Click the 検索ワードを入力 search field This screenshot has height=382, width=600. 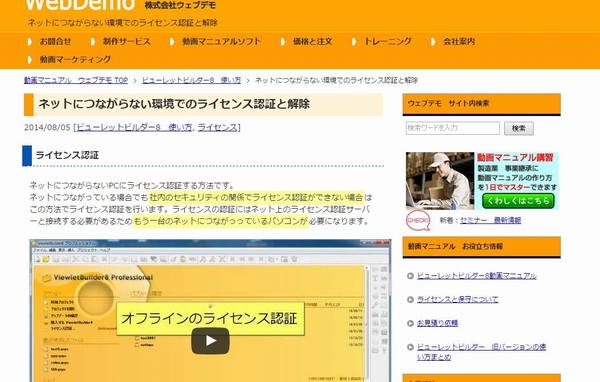[x=453, y=128]
